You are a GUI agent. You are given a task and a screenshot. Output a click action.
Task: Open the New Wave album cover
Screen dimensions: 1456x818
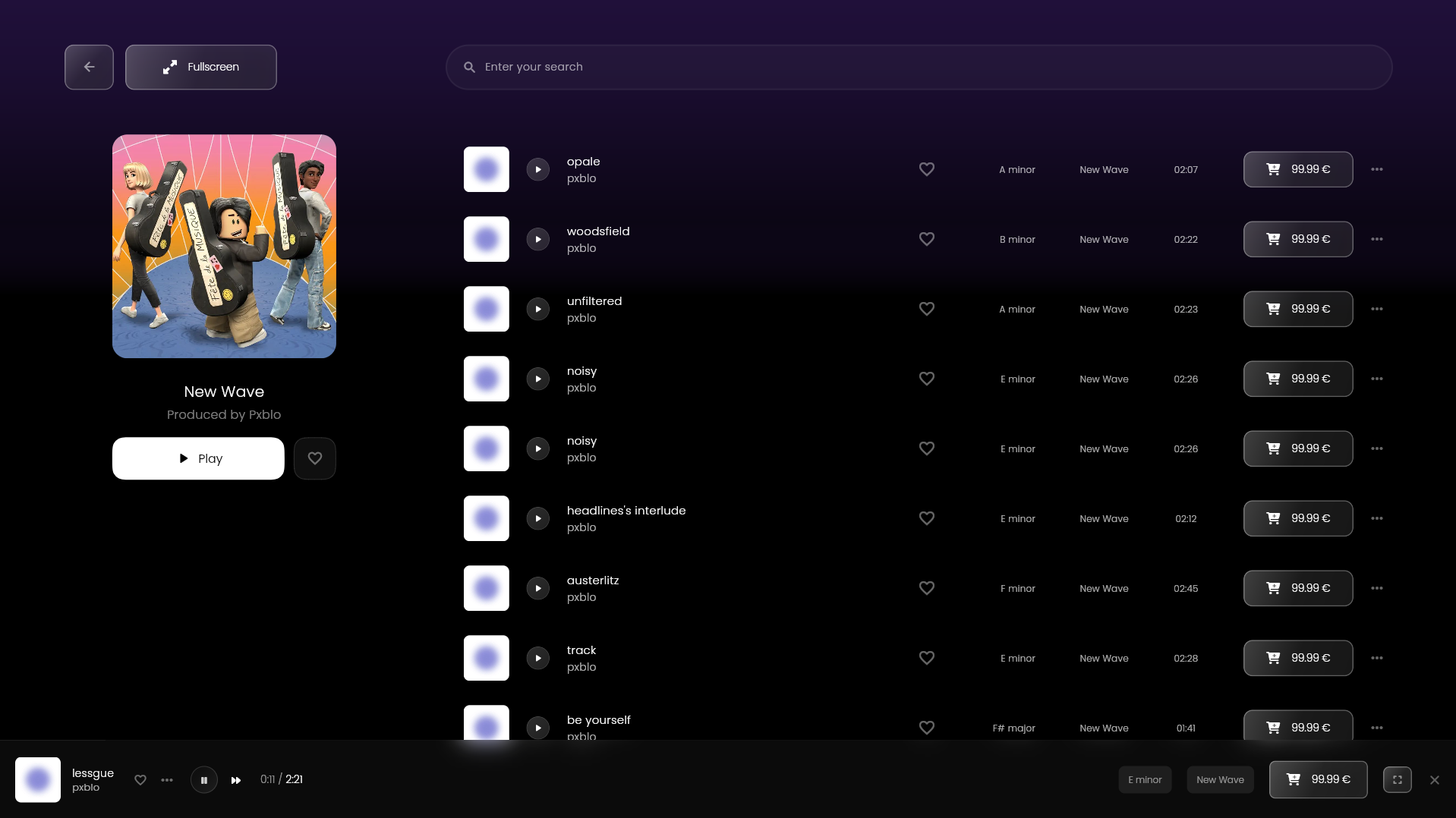click(x=224, y=247)
